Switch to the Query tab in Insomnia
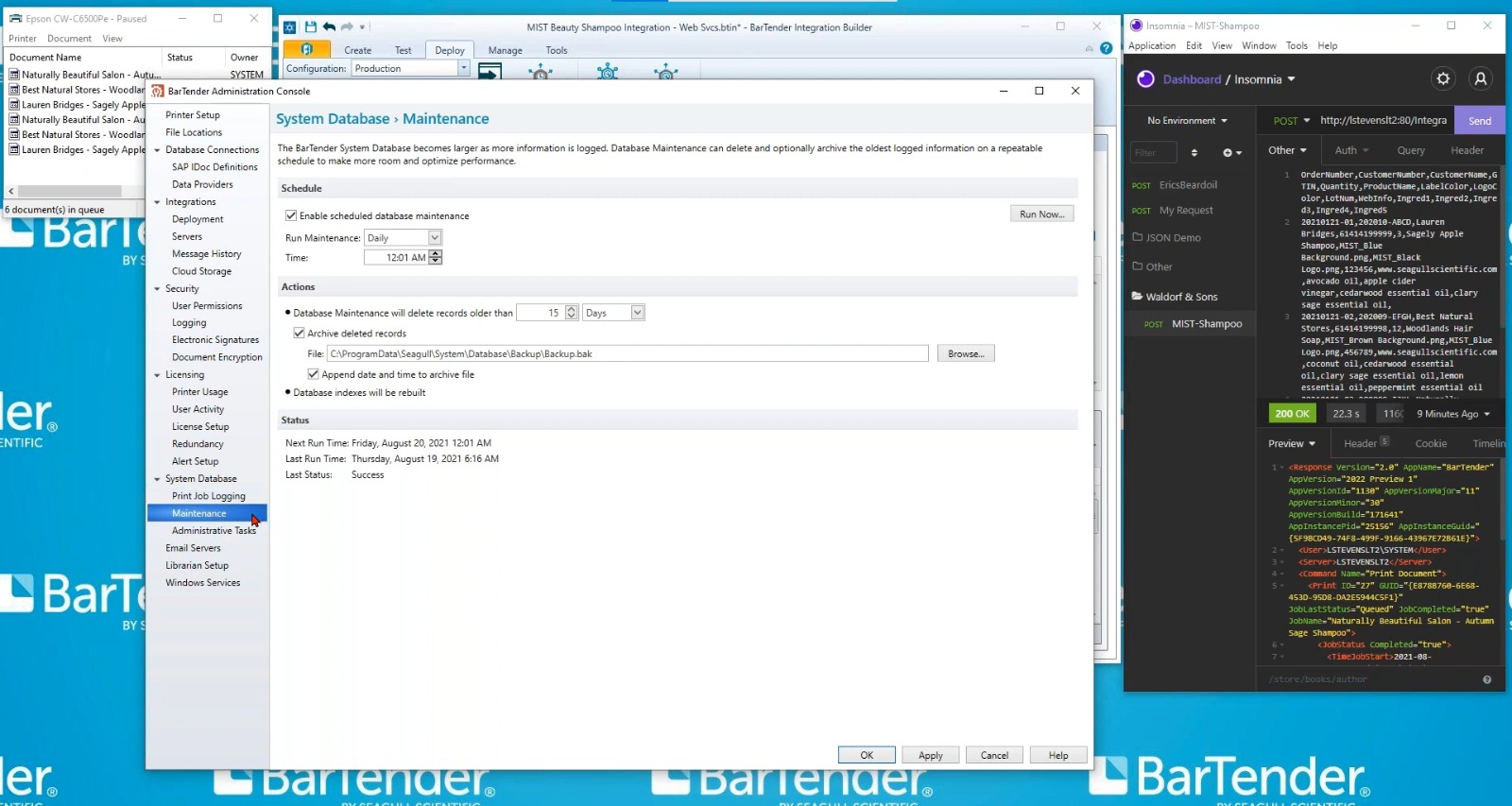The image size is (1512, 806). point(1411,150)
